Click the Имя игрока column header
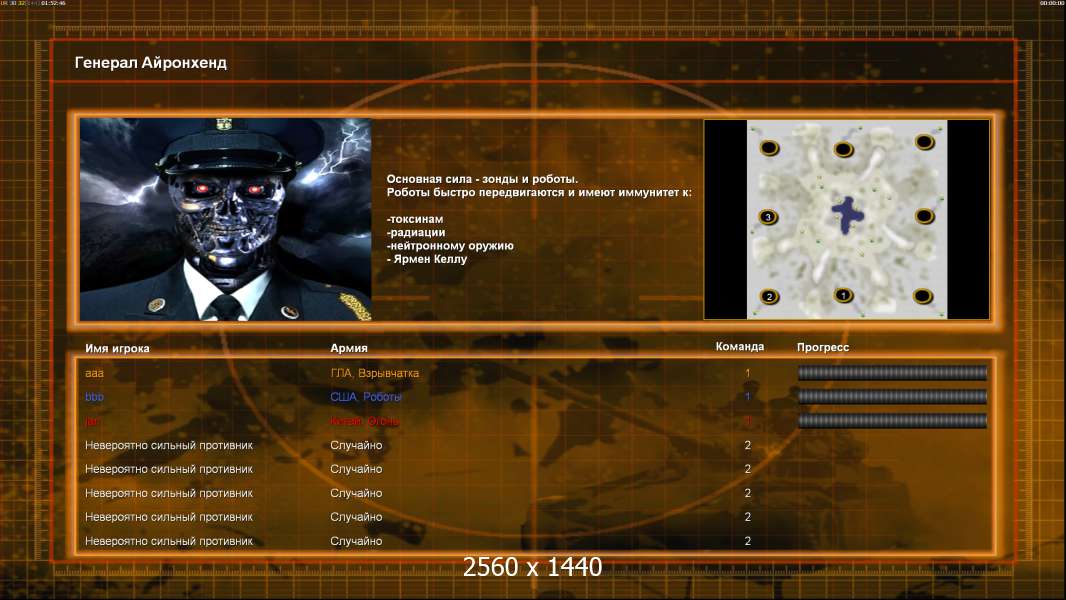The image size is (1066, 600). [x=117, y=349]
